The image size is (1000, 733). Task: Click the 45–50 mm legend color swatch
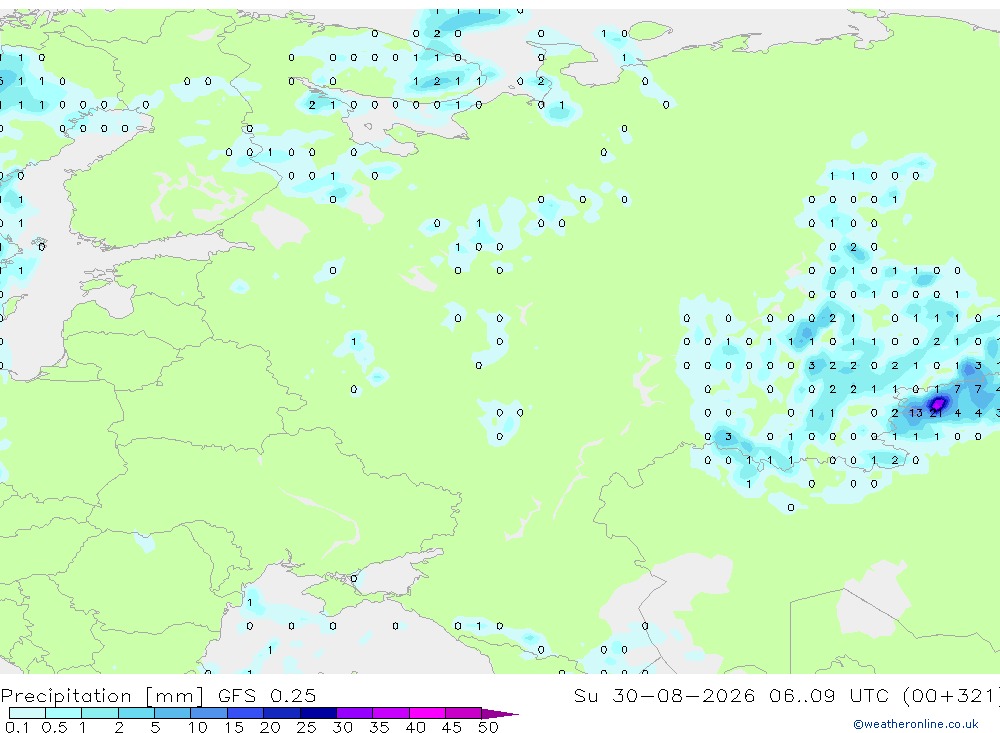click(464, 713)
